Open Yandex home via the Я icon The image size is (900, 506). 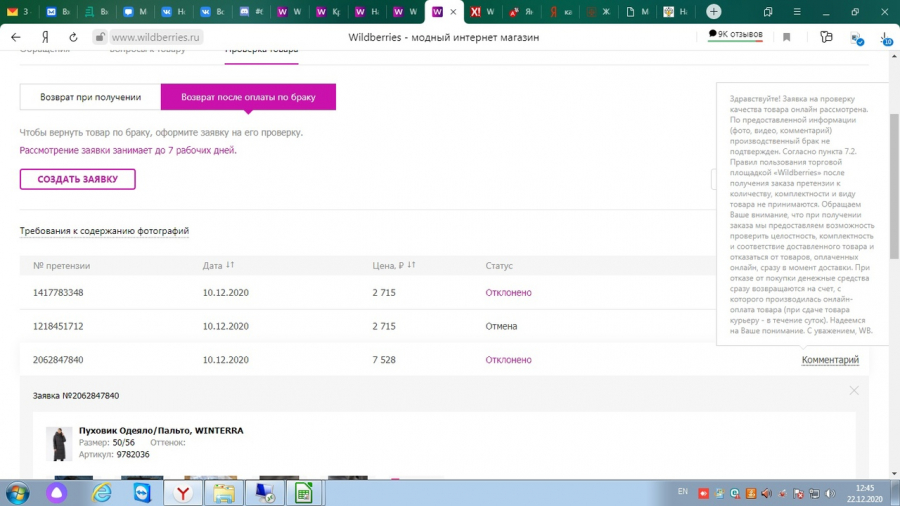point(45,37)
